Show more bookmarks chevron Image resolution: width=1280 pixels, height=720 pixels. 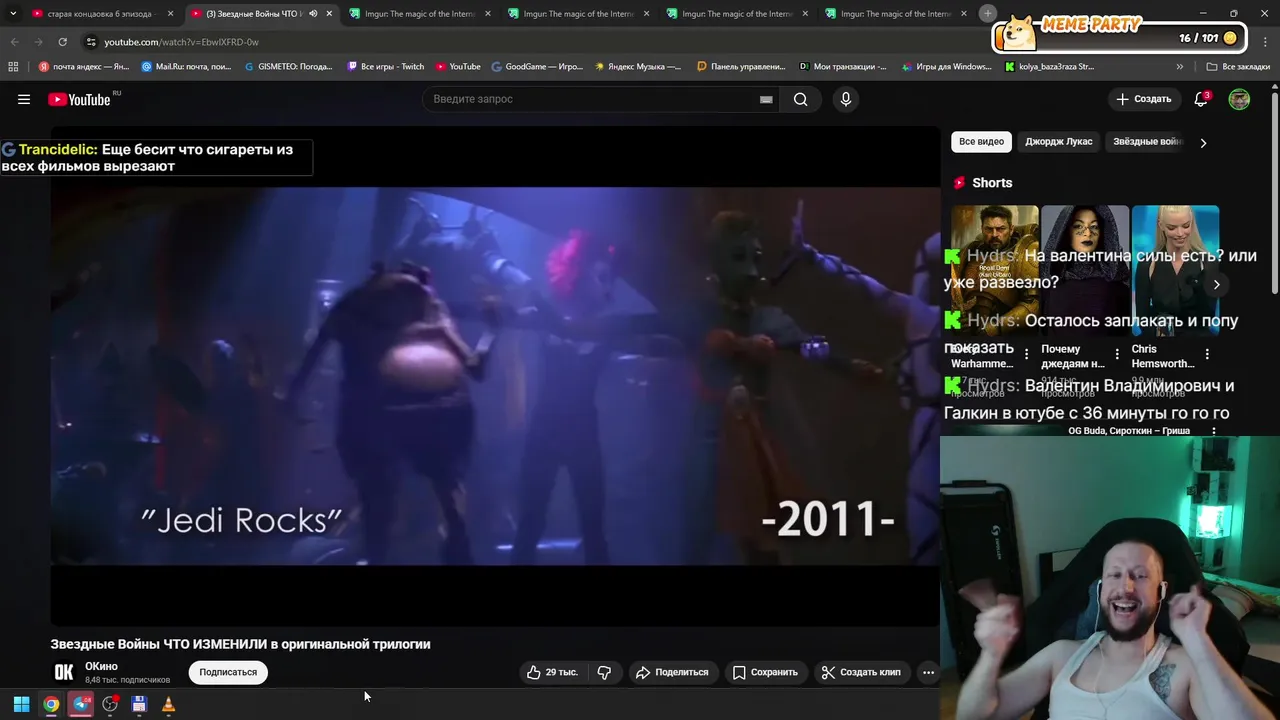click(x=1180, y=67)
